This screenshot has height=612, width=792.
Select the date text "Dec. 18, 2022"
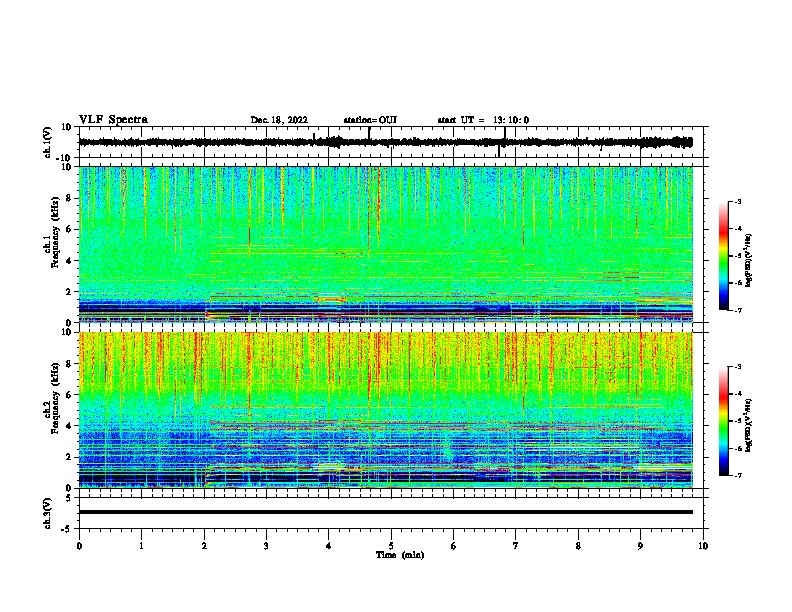[x=279, y=120]
